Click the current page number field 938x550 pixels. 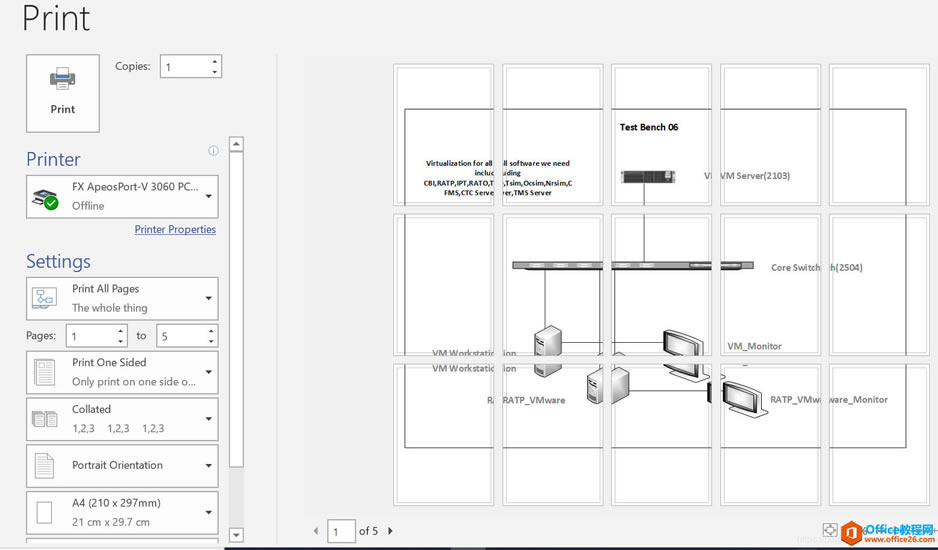click(x=341, y=531)
